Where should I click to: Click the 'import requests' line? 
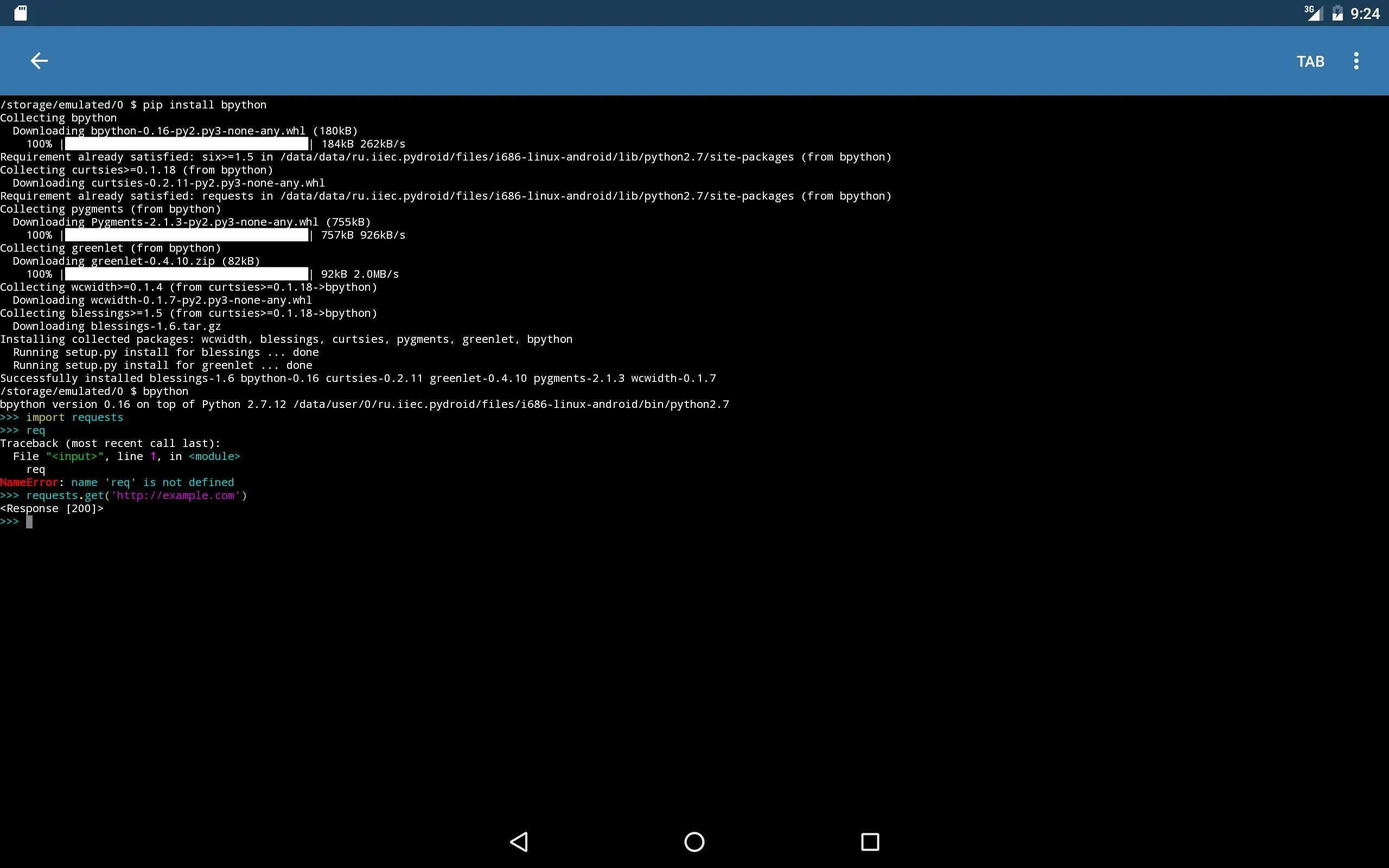click(74, 417)
